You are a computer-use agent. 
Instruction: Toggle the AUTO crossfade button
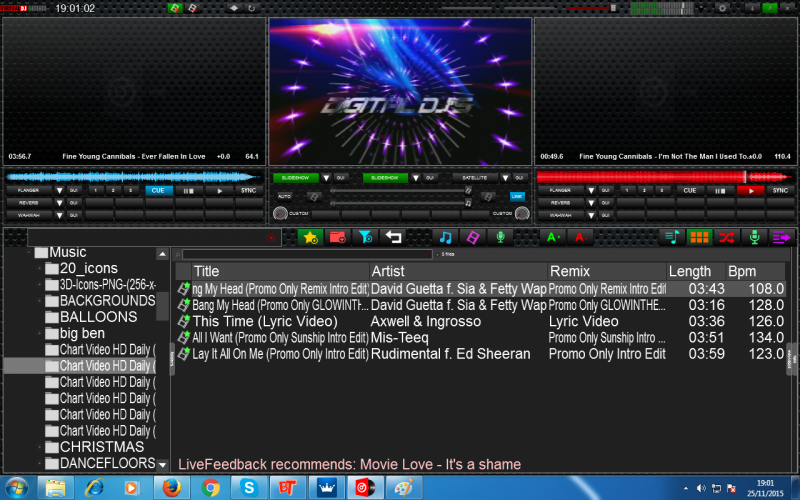tap(284, 196)
